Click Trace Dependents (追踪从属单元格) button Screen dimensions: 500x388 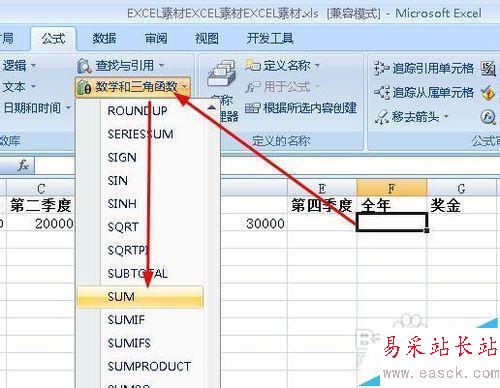[x=423, y=92]
